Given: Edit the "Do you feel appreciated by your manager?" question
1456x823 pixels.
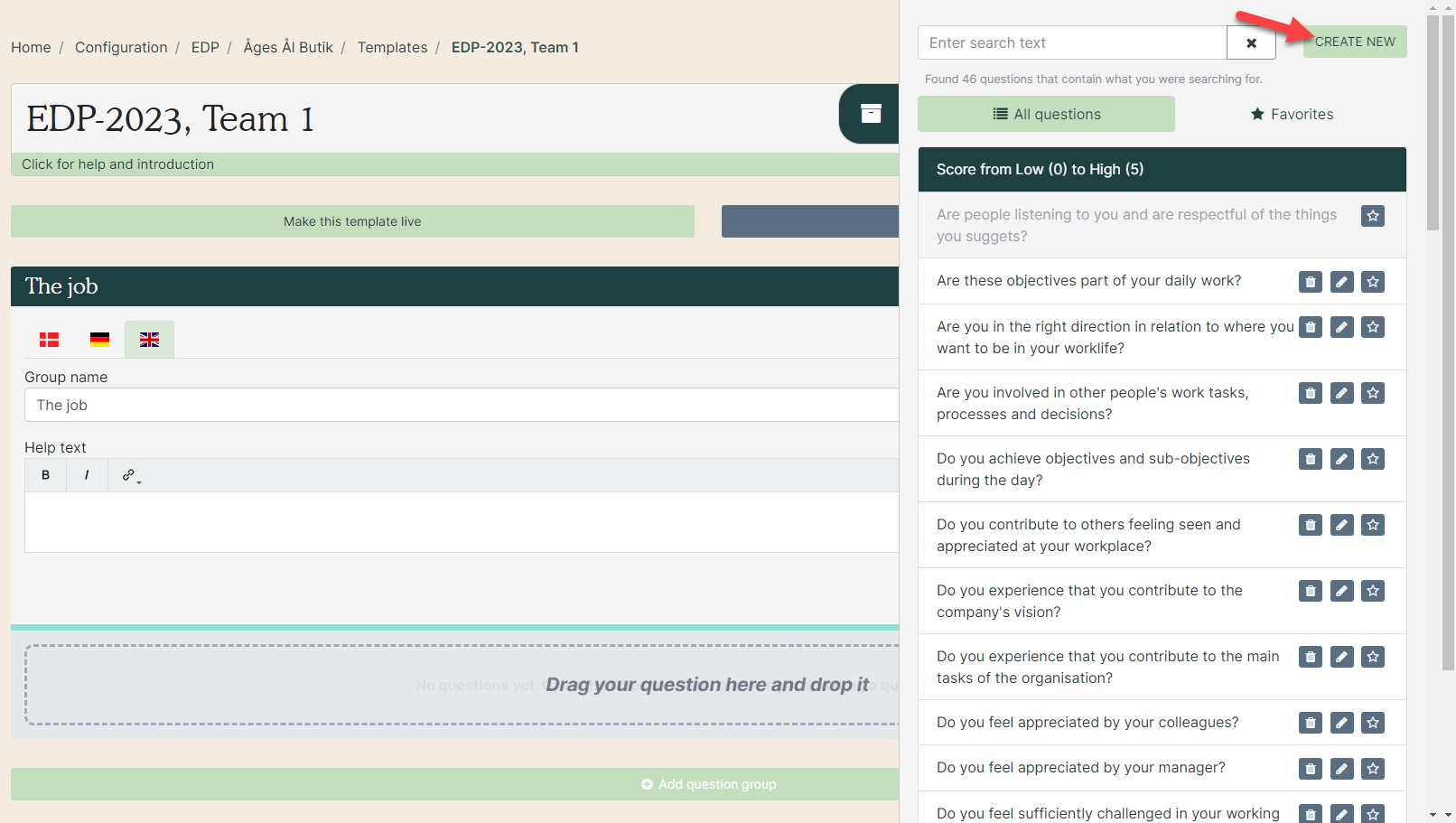Looking at the screenshot, I should tap(1341, 768).
